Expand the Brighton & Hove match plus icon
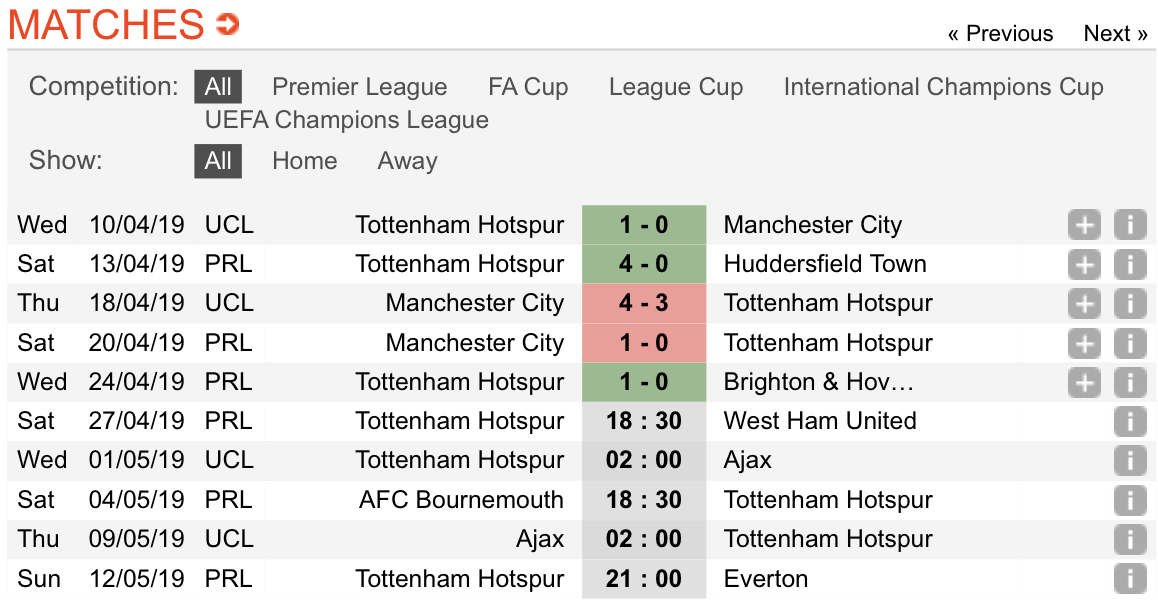Image resolution: width=1158 pixels, height=610 pixels. (1084, 382)
